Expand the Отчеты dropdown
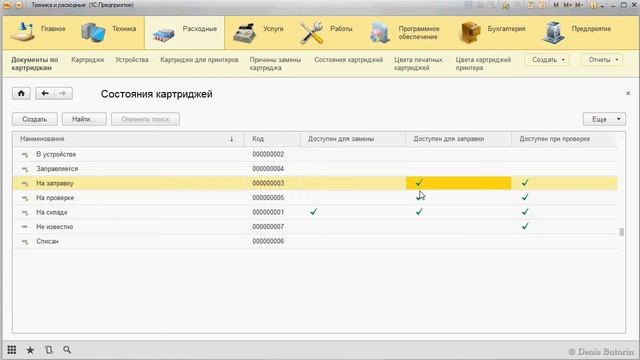This screenshot has width=640, height=360. click(602, 60)
